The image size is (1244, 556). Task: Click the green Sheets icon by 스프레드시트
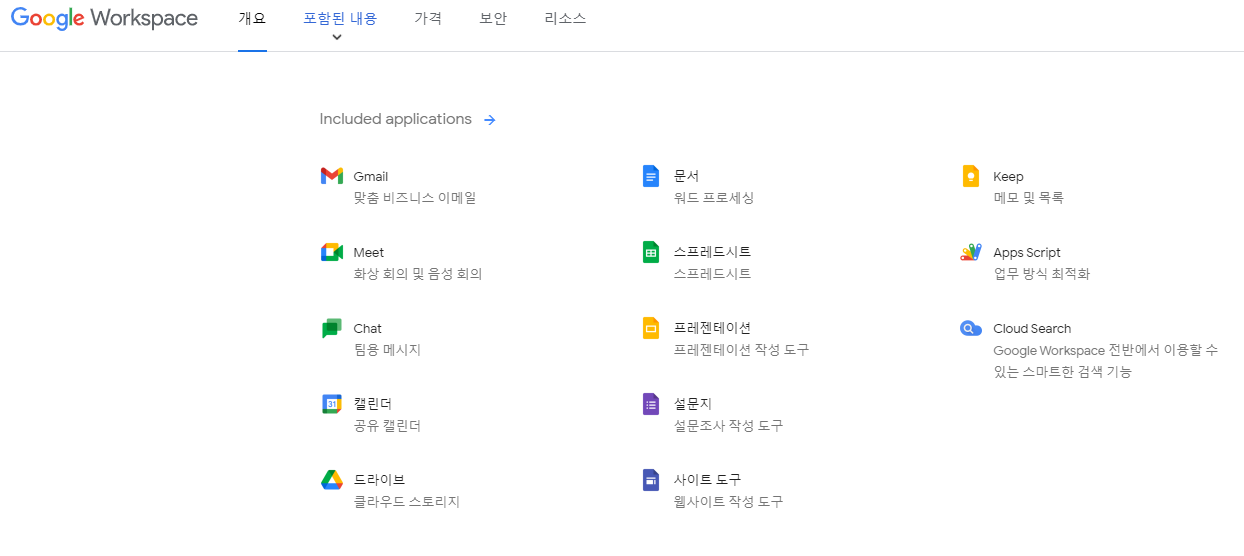(651, 252)
